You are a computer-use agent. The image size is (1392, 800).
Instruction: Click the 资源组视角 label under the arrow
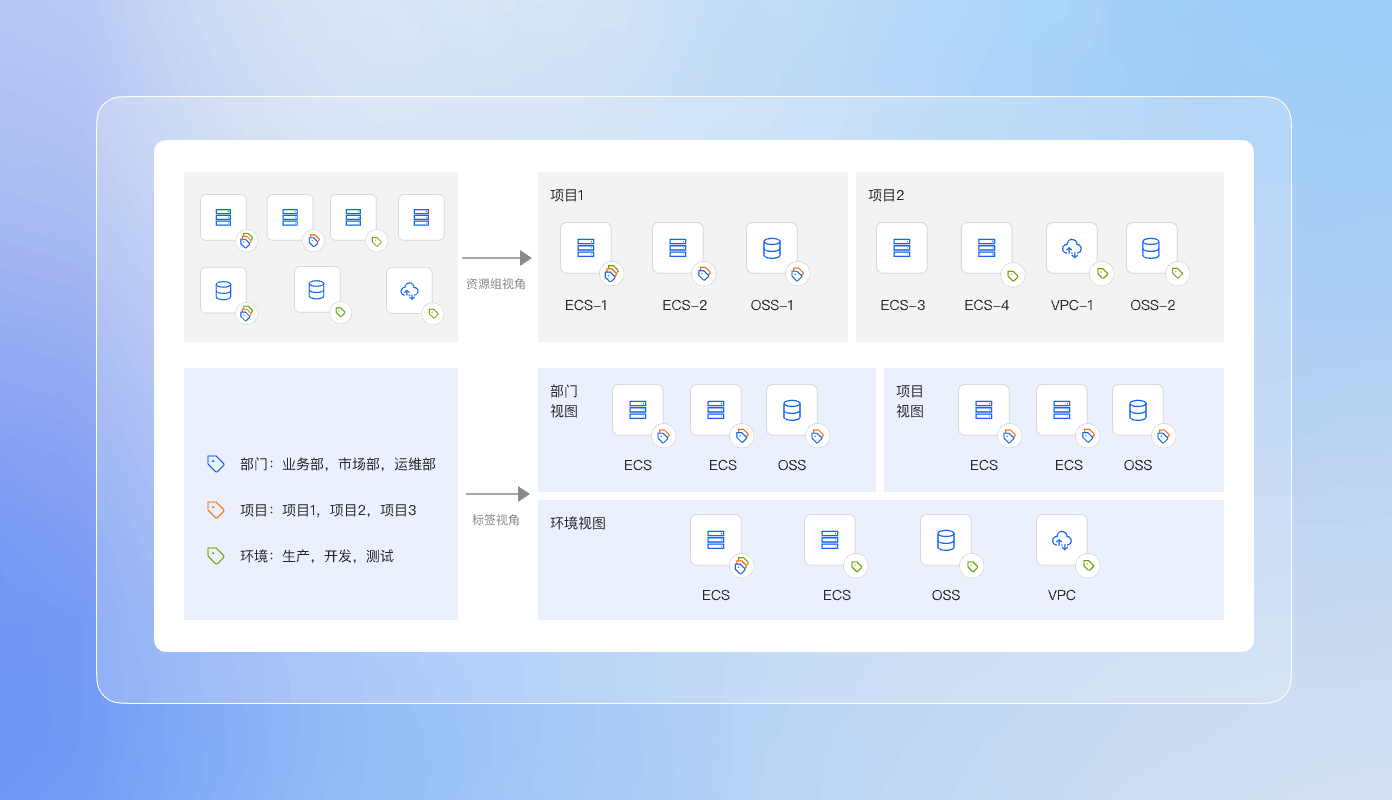pyautogui.click(x=496, y=284)
